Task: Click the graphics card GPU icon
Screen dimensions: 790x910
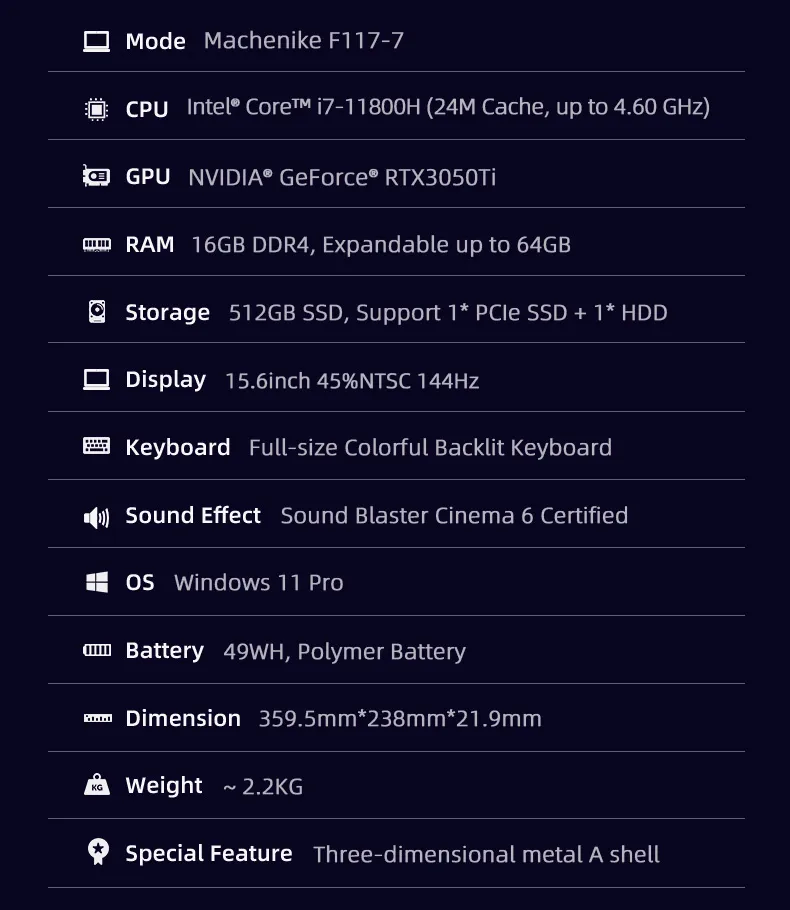Action: [96, 176]
